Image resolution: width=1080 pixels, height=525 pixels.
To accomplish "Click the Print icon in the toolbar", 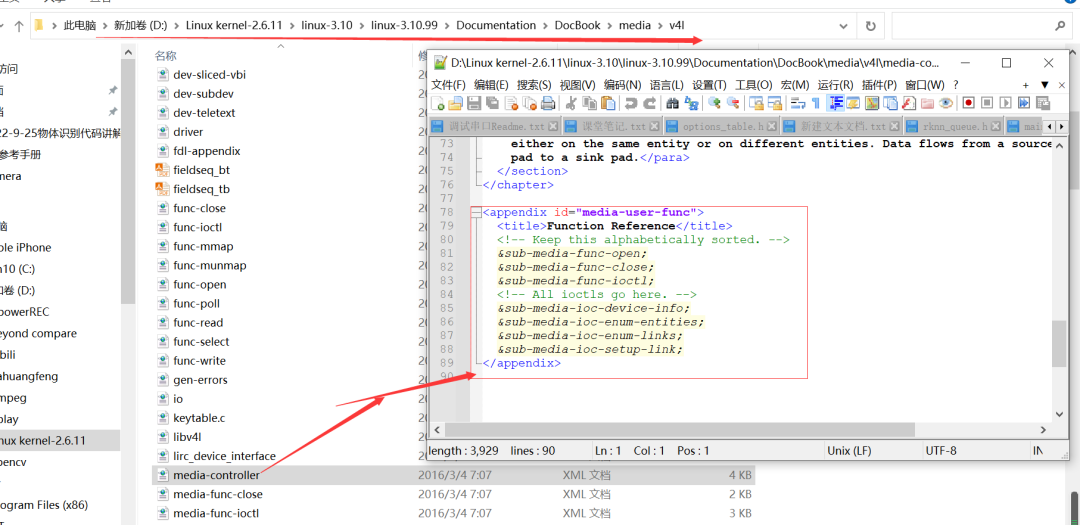I will [546, 103].
